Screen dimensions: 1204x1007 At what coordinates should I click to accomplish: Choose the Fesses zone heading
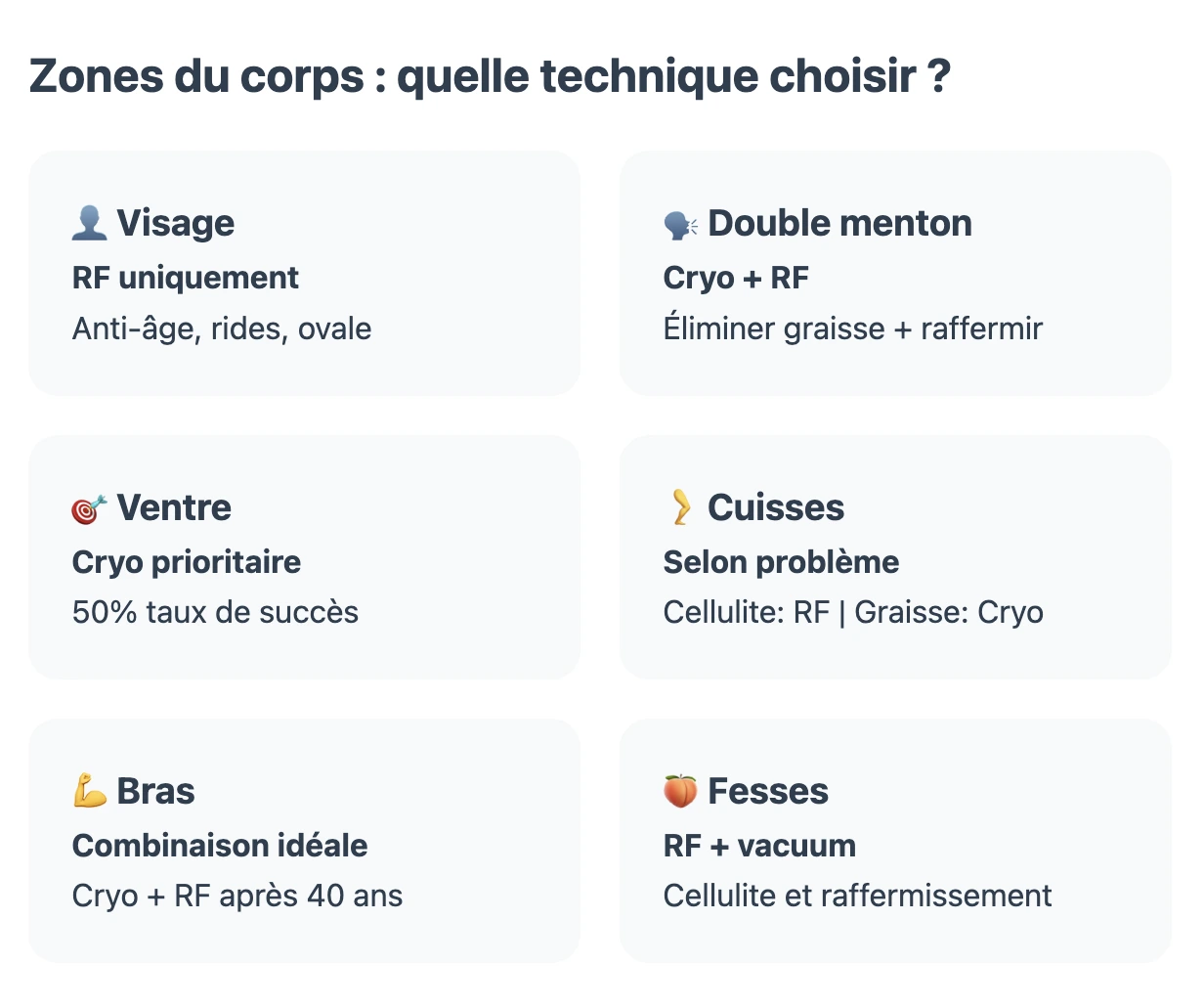pos(768,792)
